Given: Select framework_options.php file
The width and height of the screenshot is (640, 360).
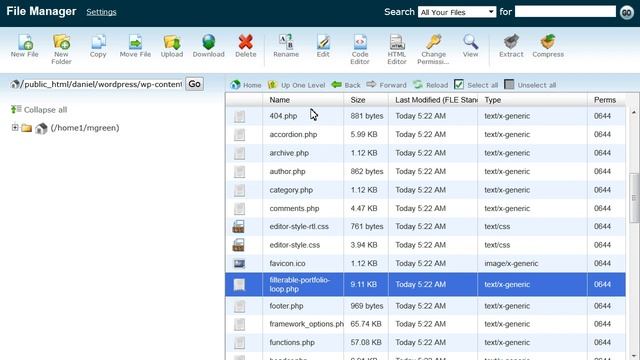Looking at the screenshot, I should click(x=306, y=324).
